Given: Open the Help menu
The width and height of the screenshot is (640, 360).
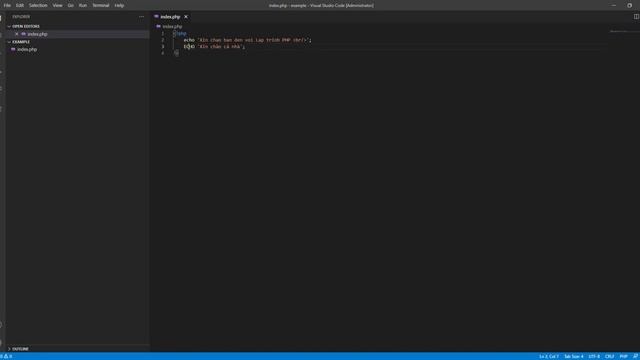Looking at the screenshot, I should click(119, 5).
